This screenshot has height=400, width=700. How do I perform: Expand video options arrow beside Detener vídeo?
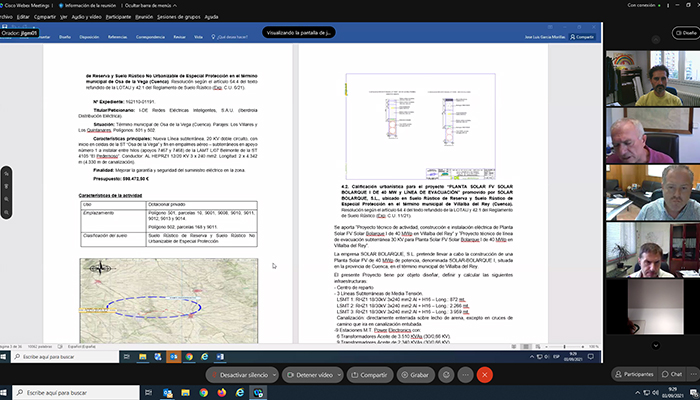point(336,374)
